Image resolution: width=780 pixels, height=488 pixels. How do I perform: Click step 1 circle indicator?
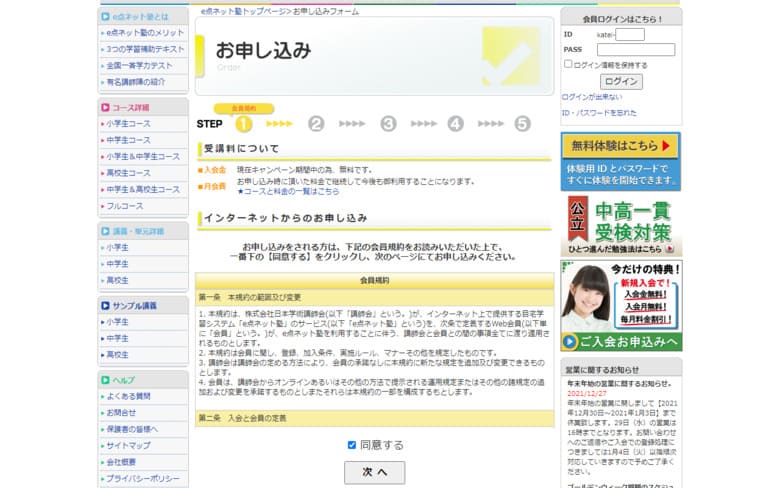pyautogui.click(x=244, y=124)
